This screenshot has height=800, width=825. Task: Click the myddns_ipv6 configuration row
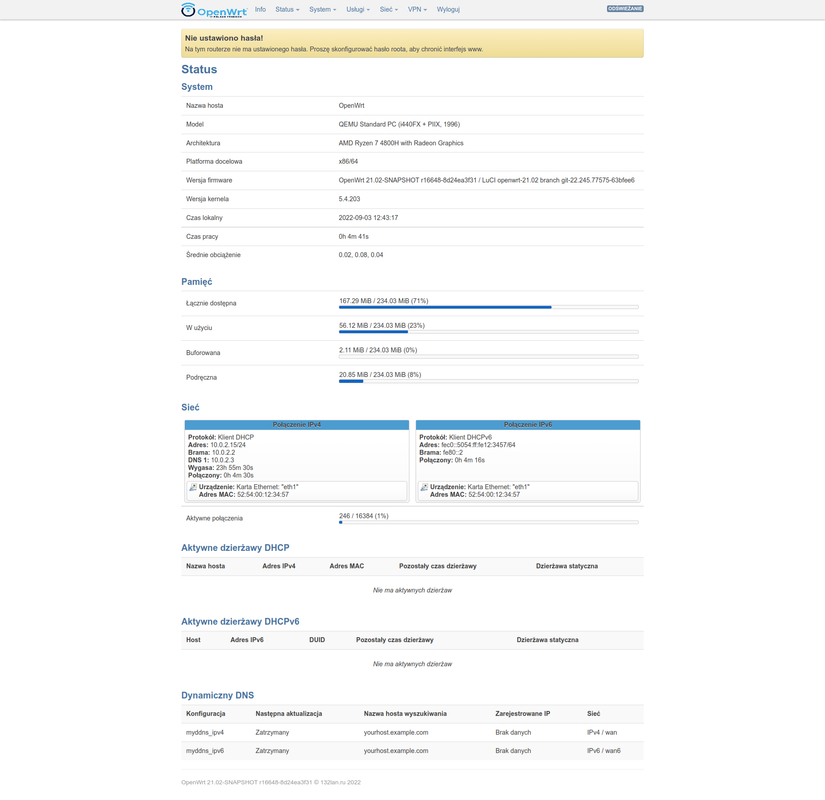click(x=412, y=751)
